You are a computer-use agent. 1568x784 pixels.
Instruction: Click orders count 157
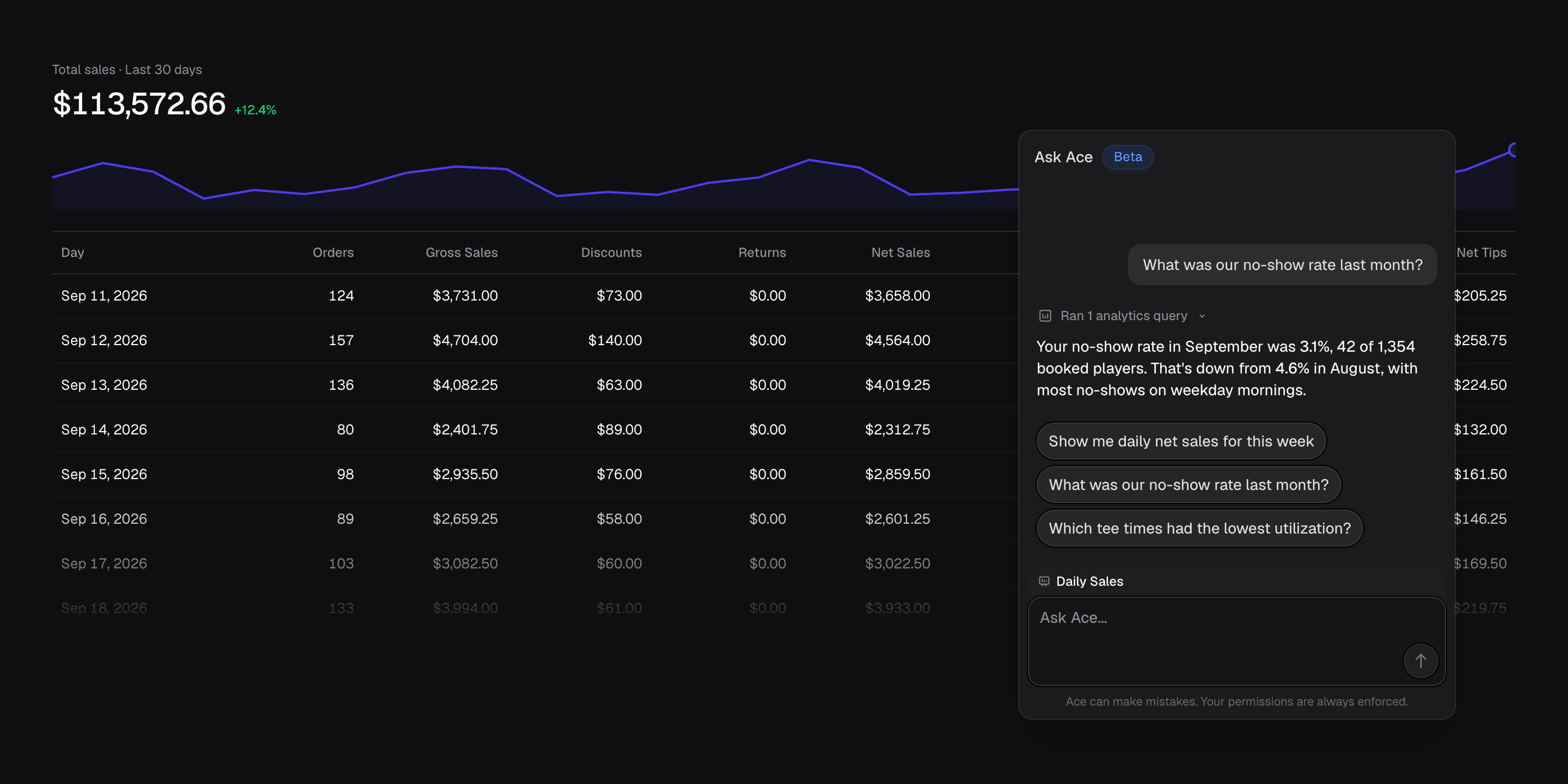(341, 340)
